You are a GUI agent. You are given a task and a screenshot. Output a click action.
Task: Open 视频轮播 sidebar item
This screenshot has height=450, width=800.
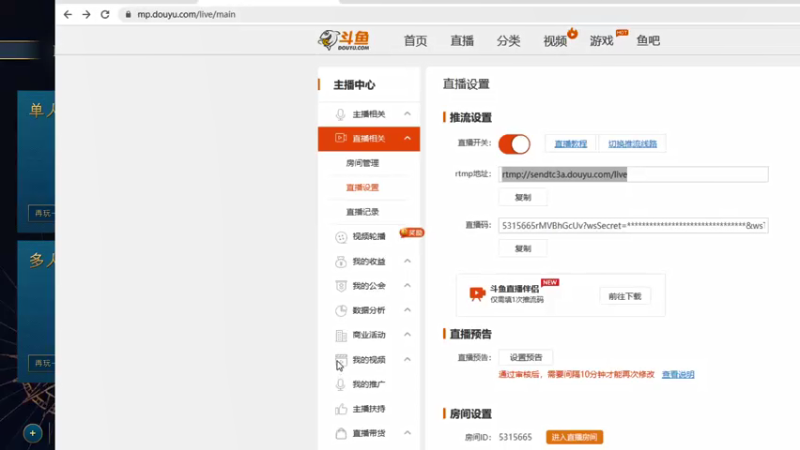[x=369, y=237]
